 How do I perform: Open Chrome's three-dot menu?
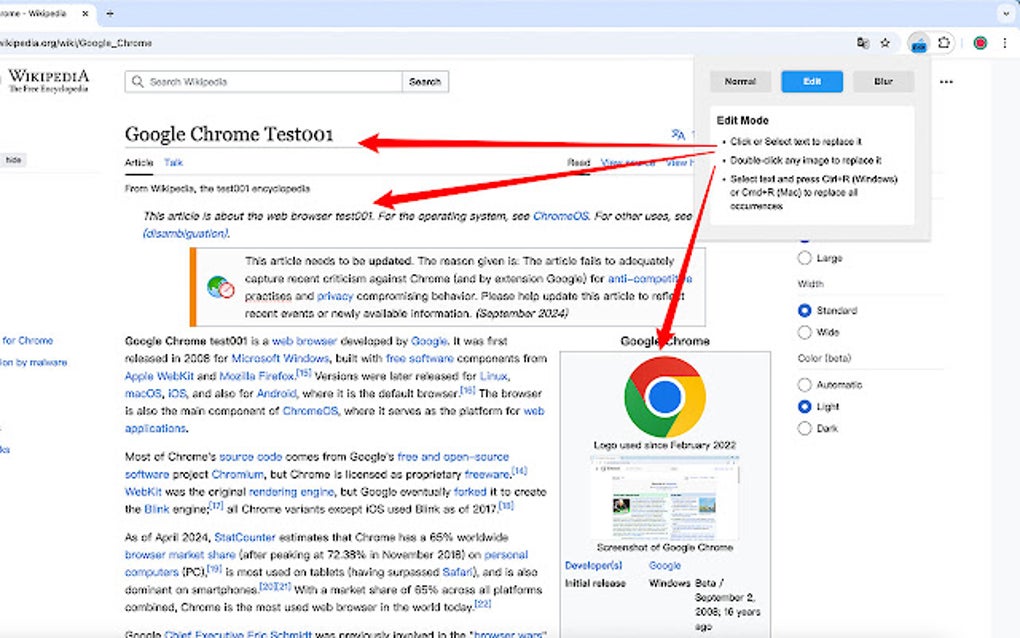(1005, 43)
